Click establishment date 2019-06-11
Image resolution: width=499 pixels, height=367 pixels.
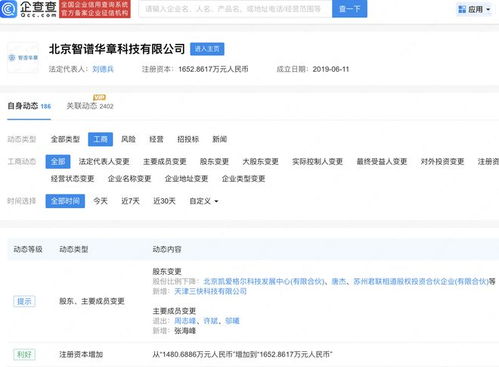331,69
